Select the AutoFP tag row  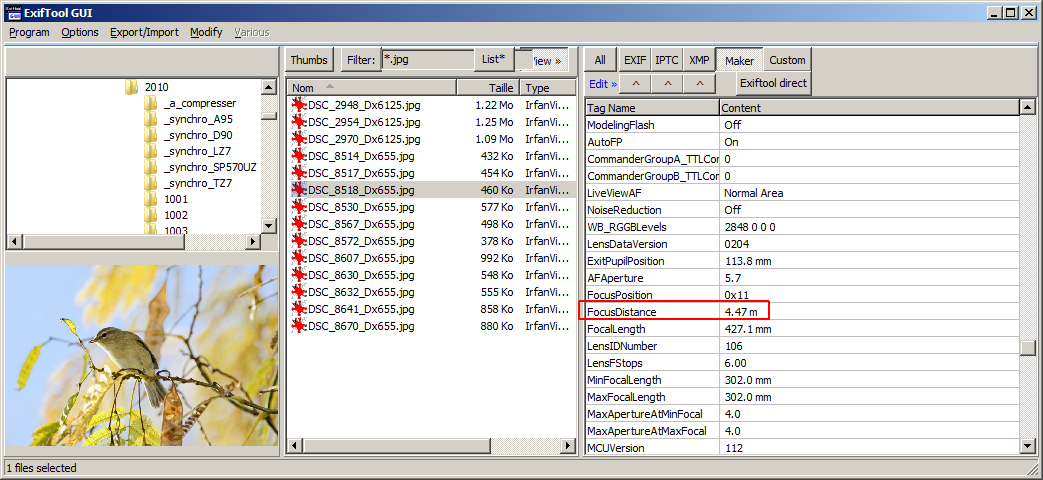tap(802, 142)
